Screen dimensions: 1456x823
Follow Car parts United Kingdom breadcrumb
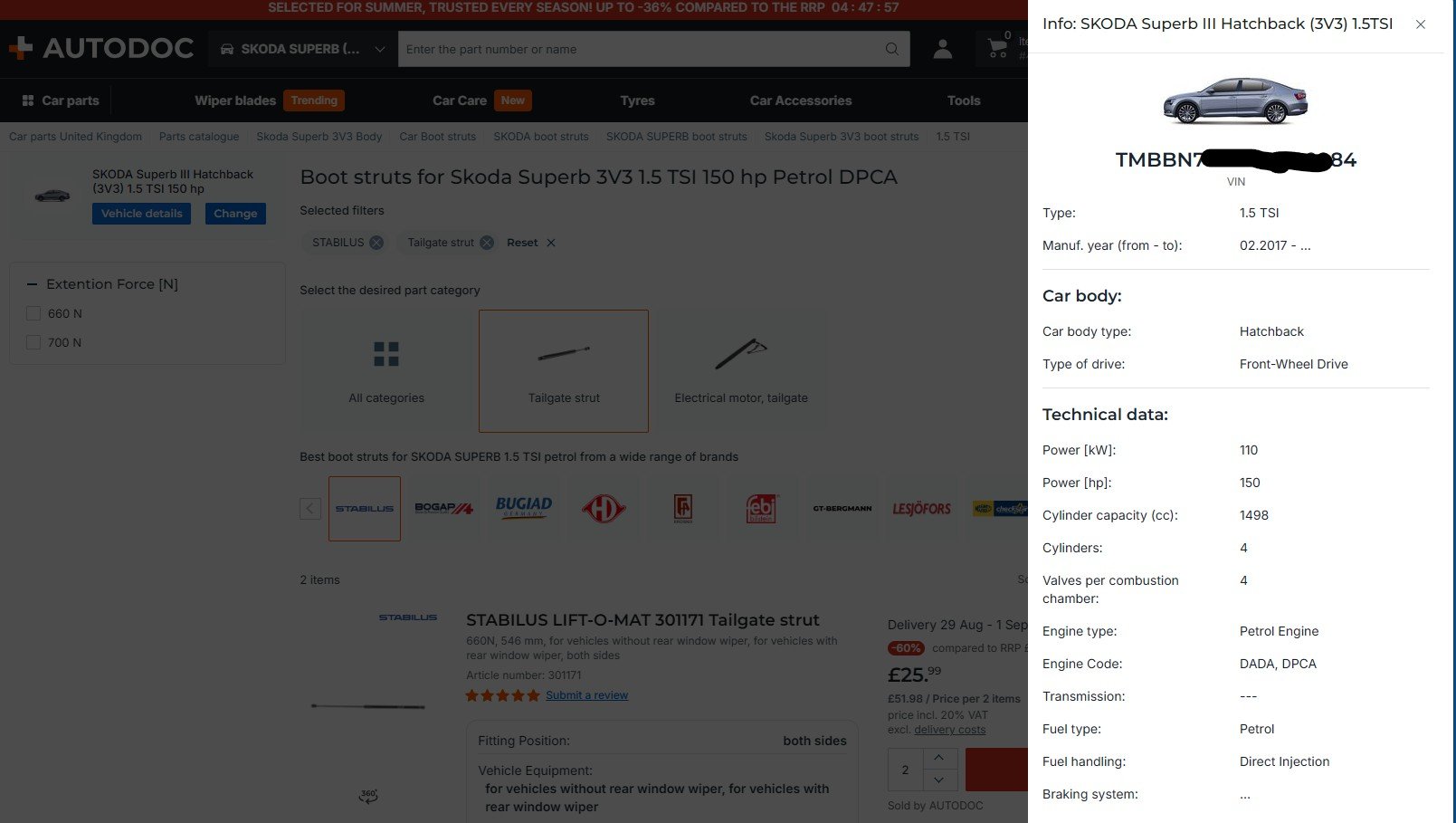(75, 137)
